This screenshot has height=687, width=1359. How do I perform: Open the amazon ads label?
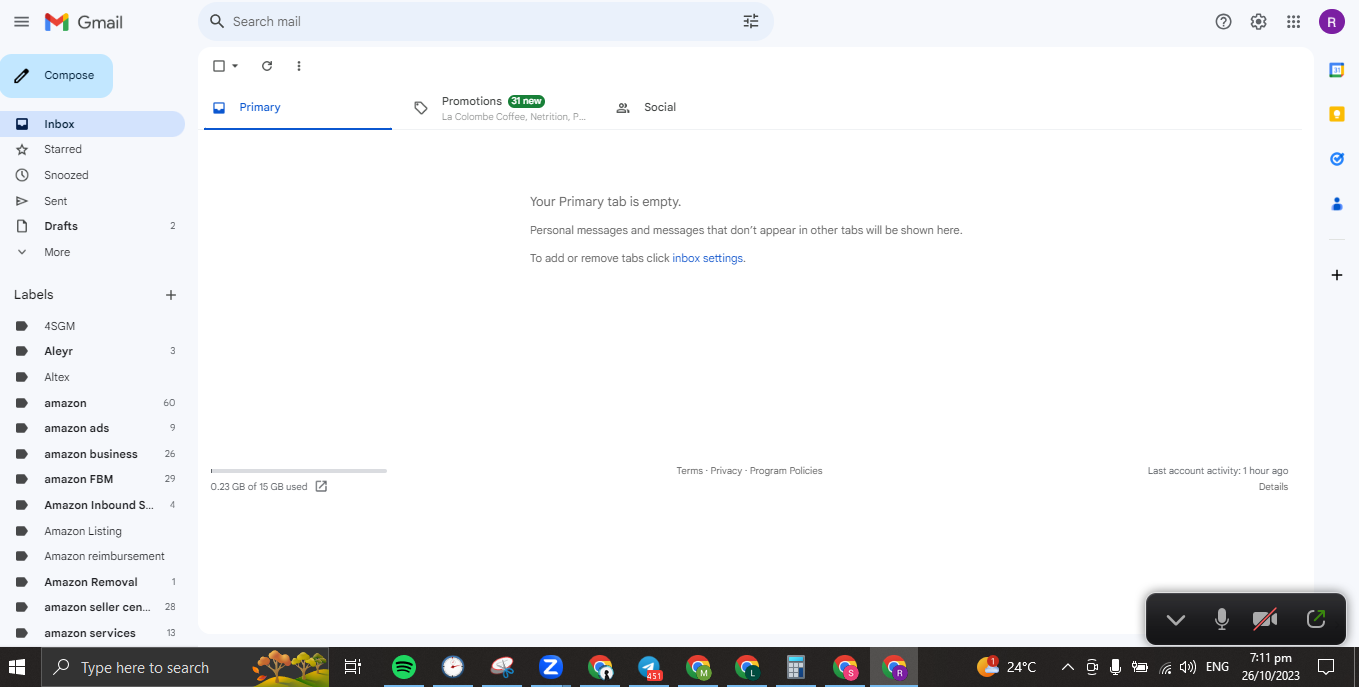92,428
